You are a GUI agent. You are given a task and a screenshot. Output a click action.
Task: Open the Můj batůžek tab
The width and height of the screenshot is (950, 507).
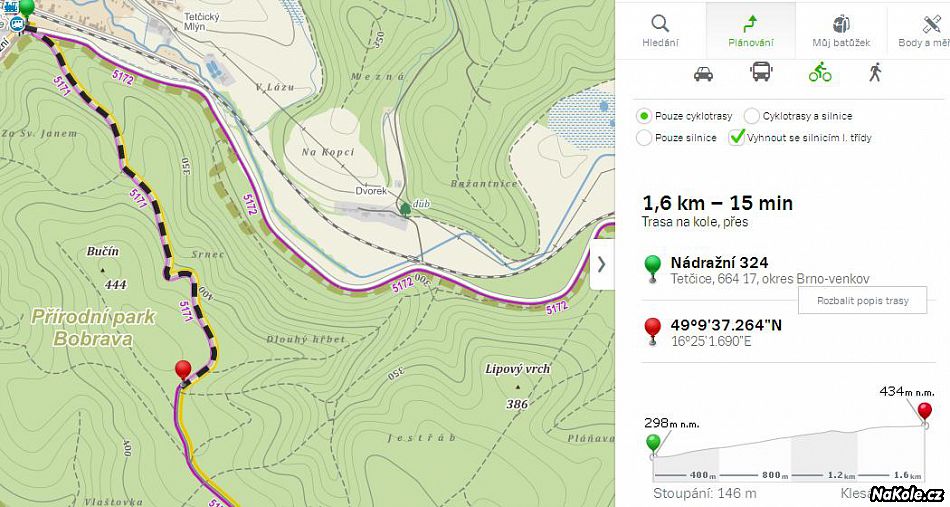point(841,31)
